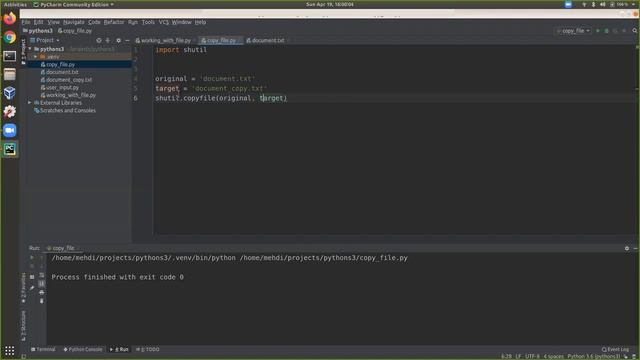Open Project panel gear settings
This screenshot has height=360, width=640.
tap(118, 40)
